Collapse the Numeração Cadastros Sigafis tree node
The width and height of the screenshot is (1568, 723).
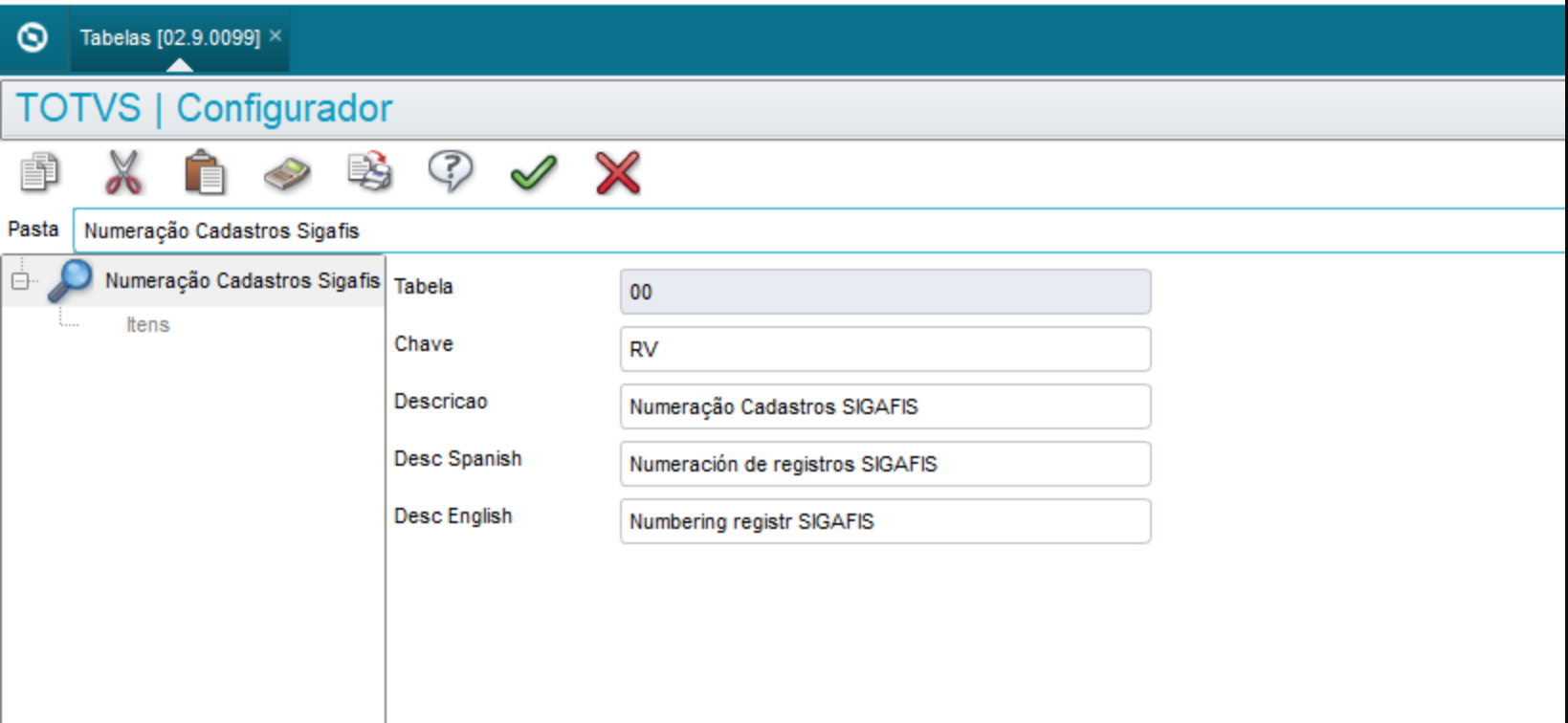pos(20,281)
